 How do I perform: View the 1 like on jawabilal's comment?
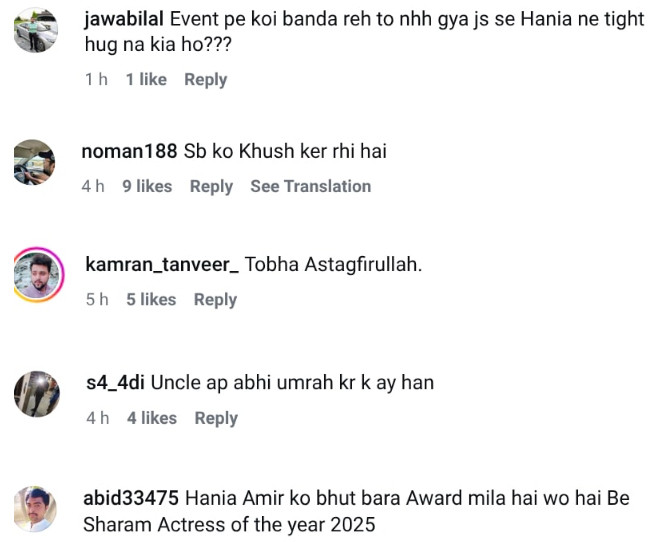tap(146, 79)
